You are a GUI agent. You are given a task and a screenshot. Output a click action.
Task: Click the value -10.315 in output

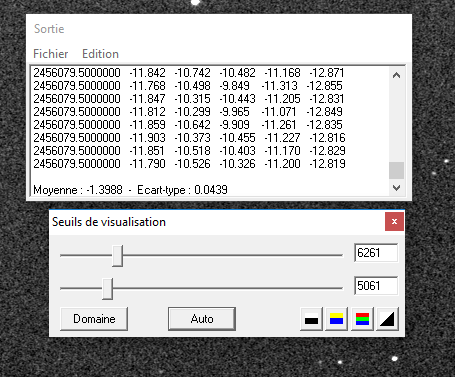point(192,99)
